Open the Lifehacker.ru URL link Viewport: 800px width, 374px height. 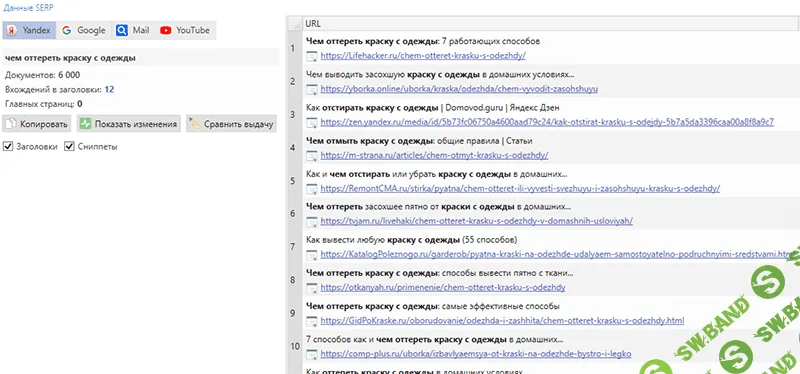pos(423,56)
